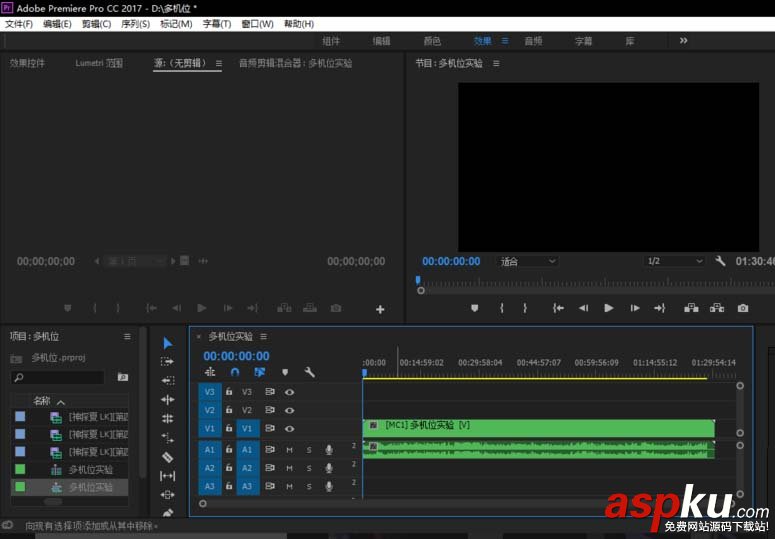Toggle track lock on V2
775x539 pixels.
229,410
